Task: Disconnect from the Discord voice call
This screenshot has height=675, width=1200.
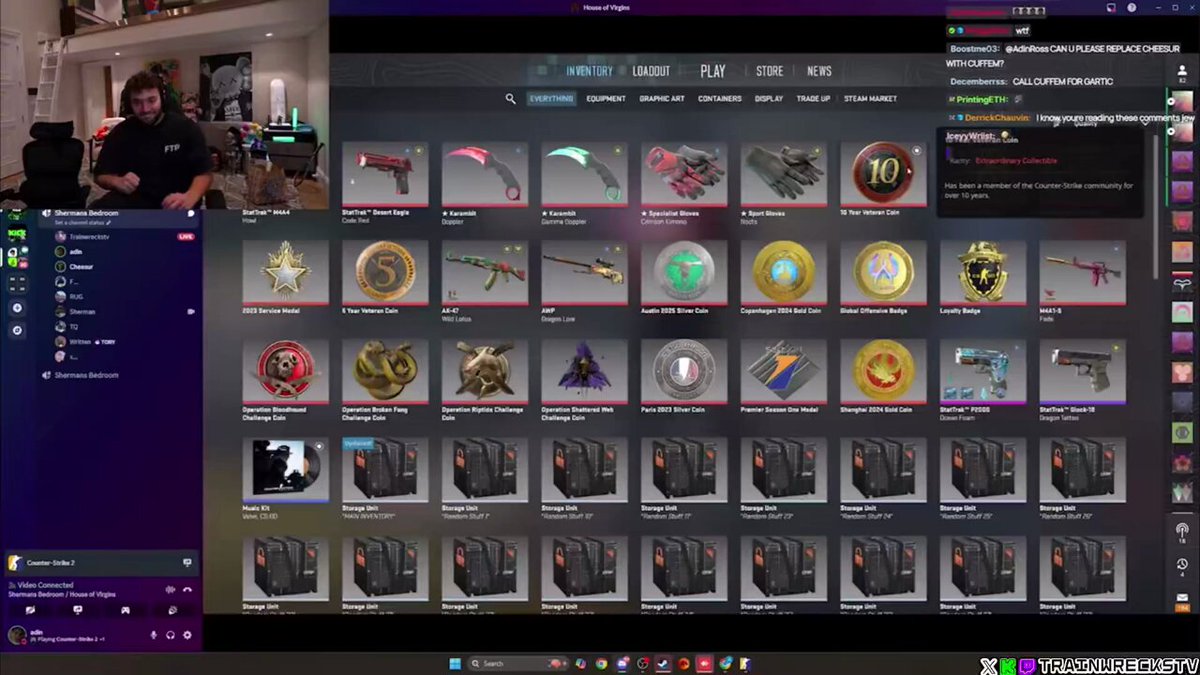Action: click(x=187, y=589)
